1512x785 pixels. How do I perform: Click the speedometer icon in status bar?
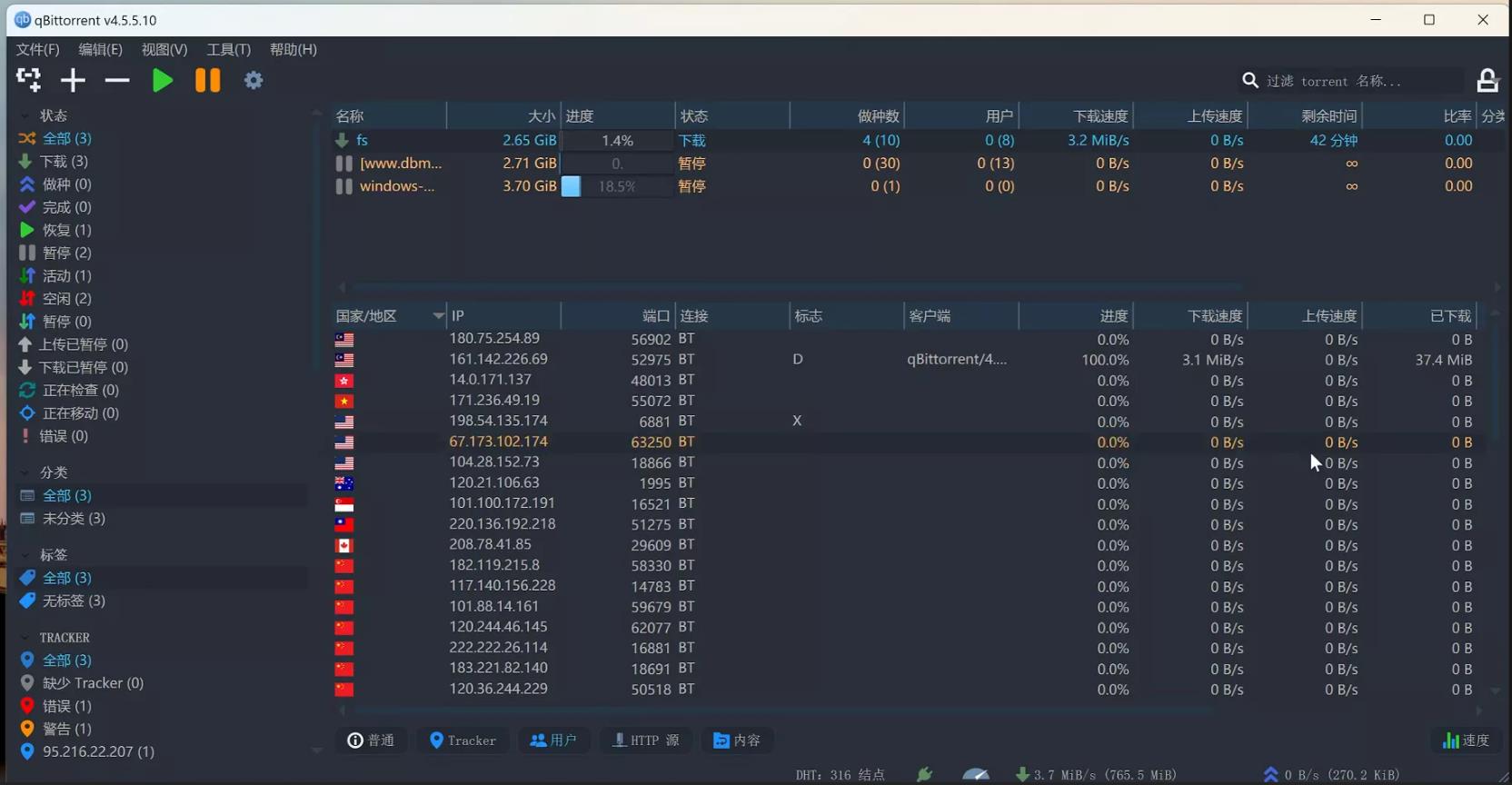(x=975, y=774)
